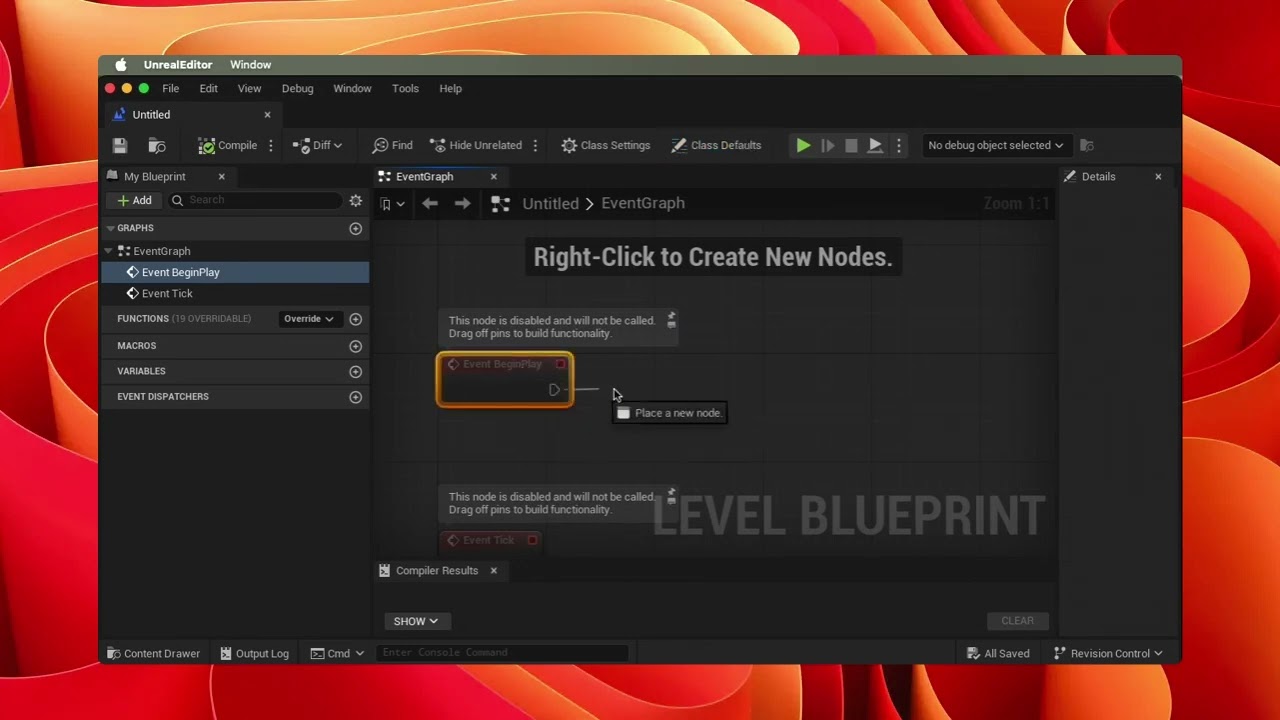Open the Window menu in the editor menu bar
The image size is (1280, 720).
(x=352, y=89)
